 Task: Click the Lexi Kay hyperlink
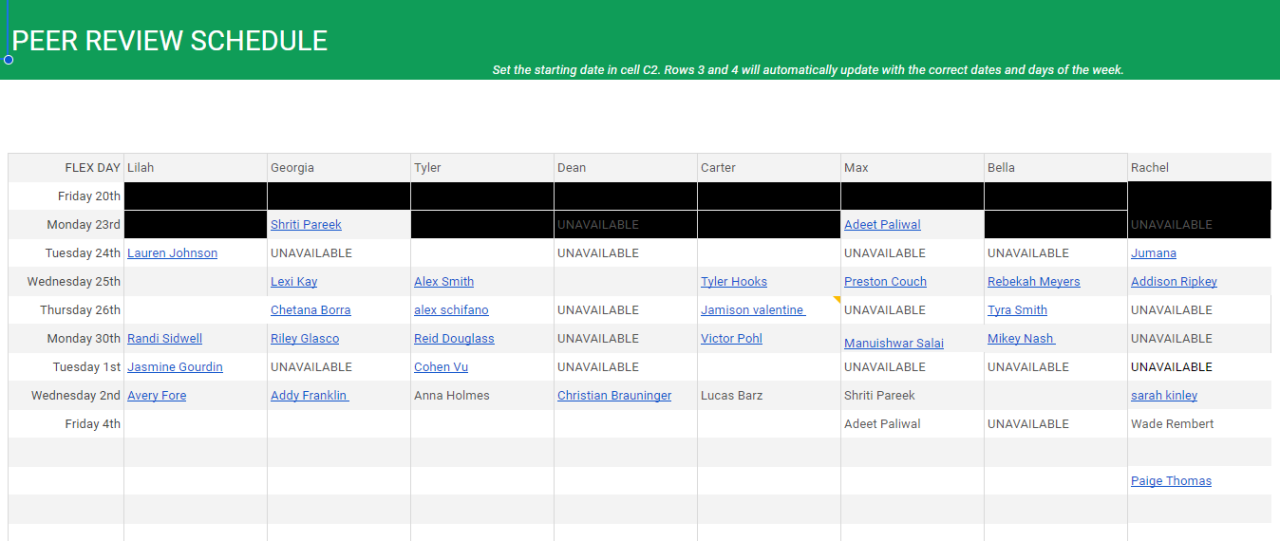294,282
